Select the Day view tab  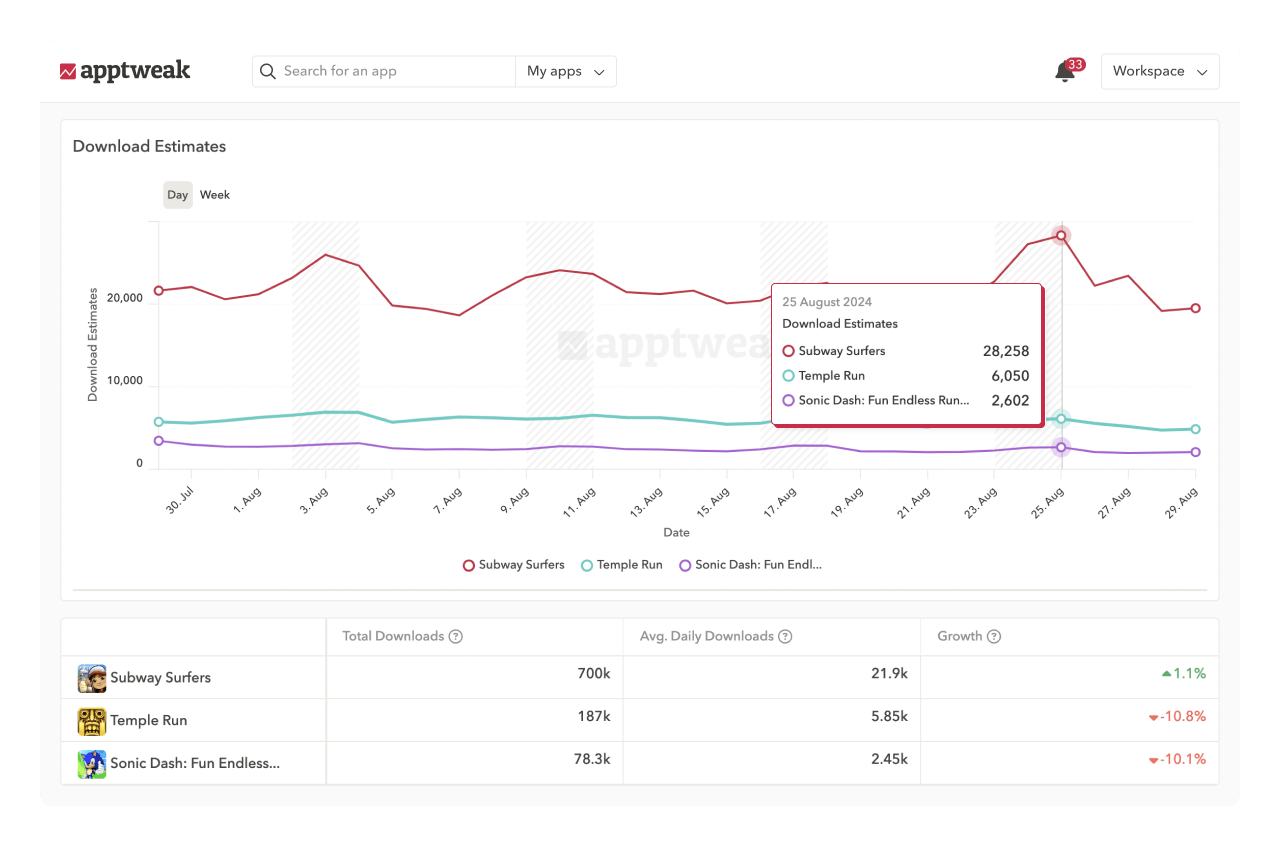point(177,194)
